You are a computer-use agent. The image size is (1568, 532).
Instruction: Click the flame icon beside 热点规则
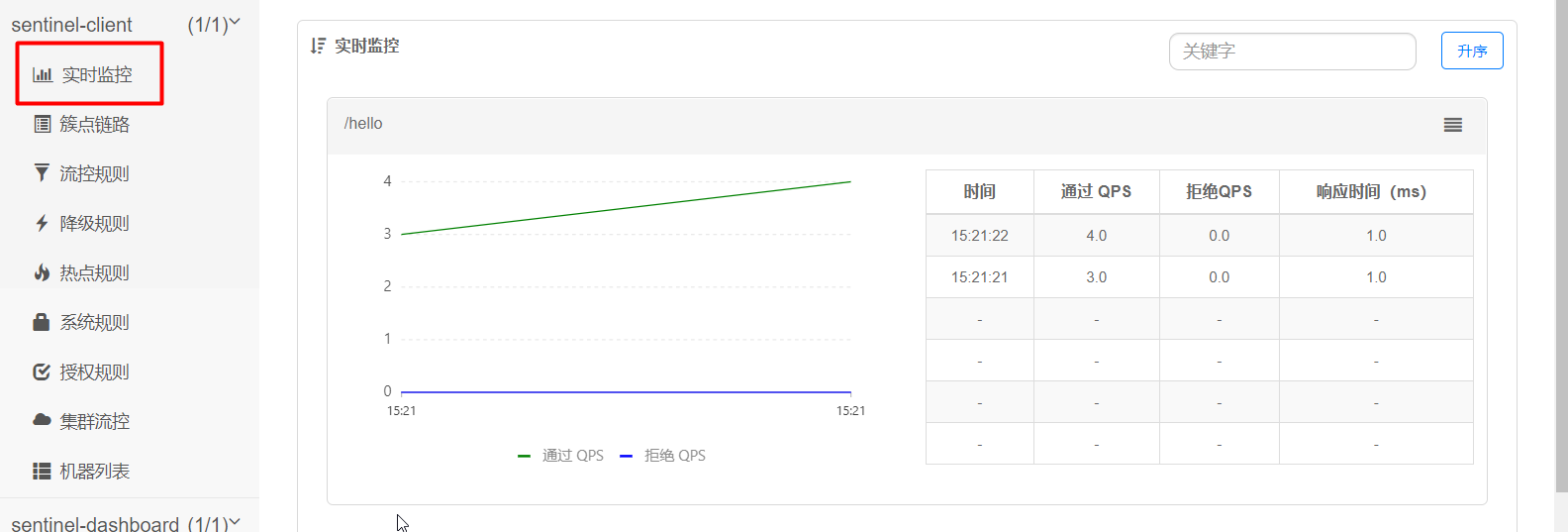click(x=42, y=272)
